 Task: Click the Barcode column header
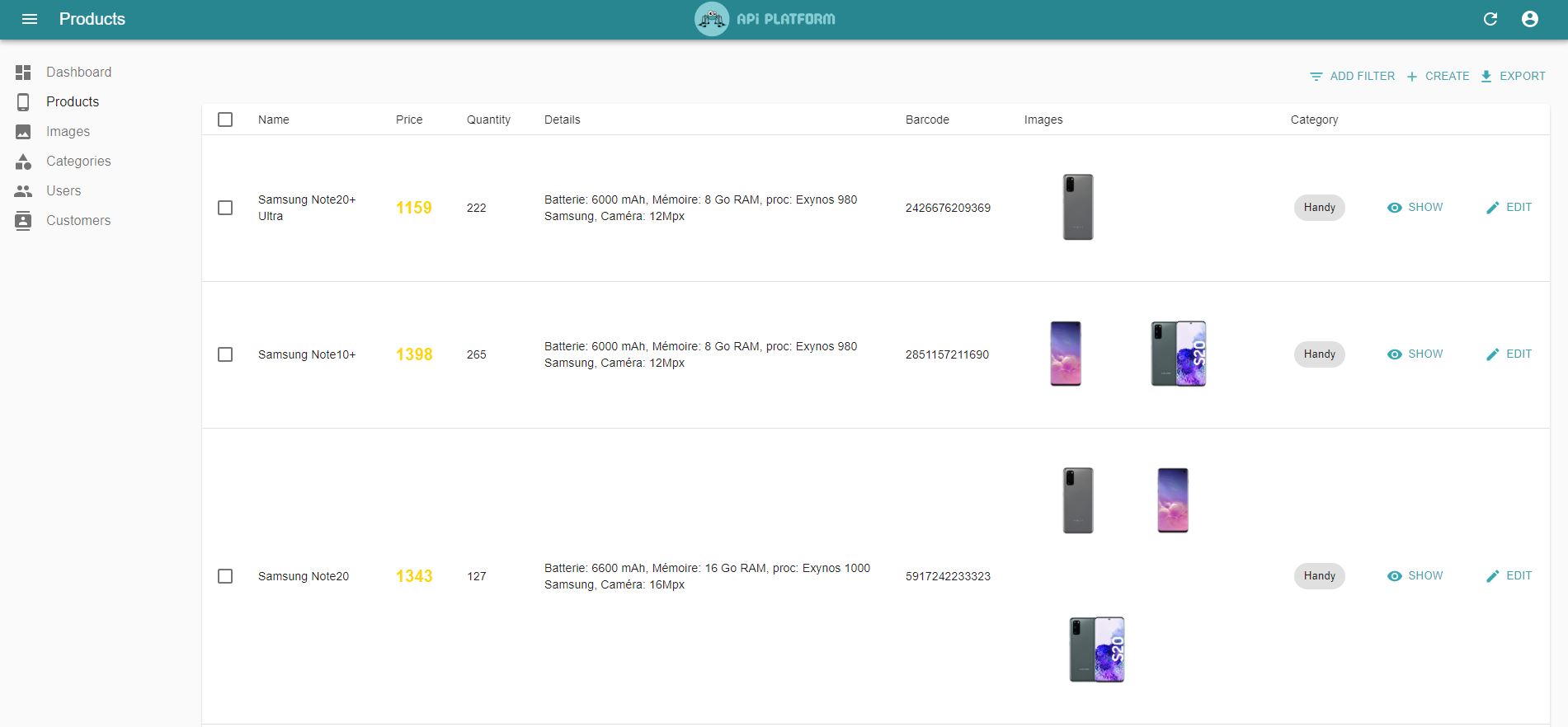click(x=927, y=120)
